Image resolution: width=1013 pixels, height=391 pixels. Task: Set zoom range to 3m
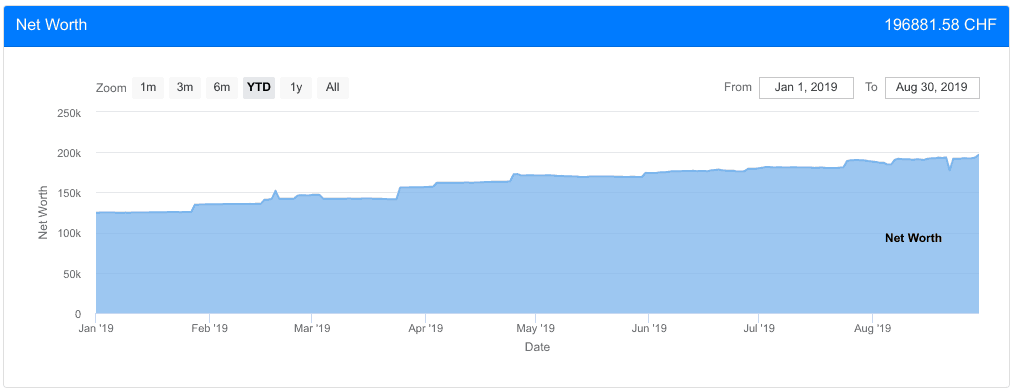pyautogui.click(x=185, y=88)
